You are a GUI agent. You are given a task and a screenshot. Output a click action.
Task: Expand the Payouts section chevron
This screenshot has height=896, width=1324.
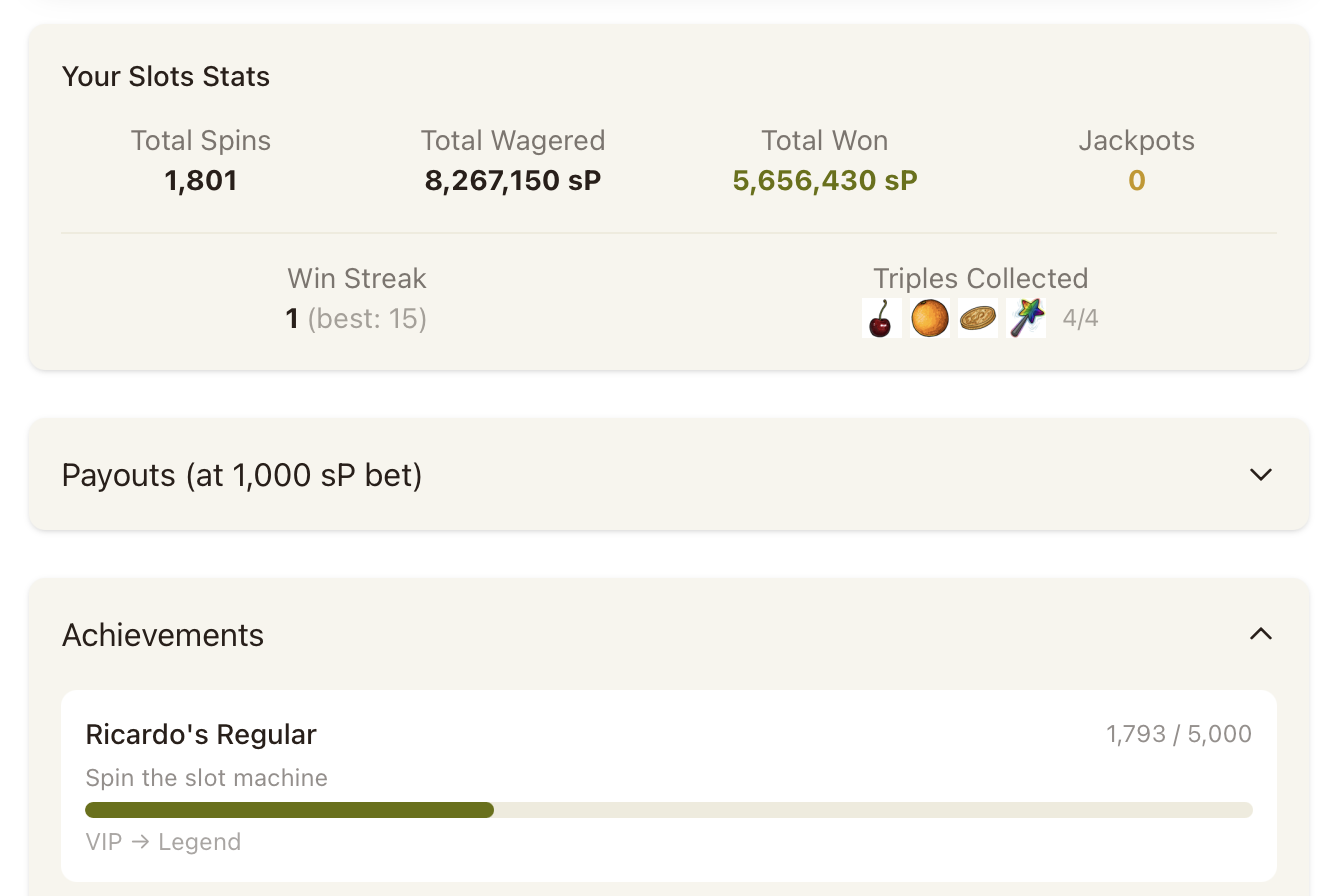coord(1261,475)
